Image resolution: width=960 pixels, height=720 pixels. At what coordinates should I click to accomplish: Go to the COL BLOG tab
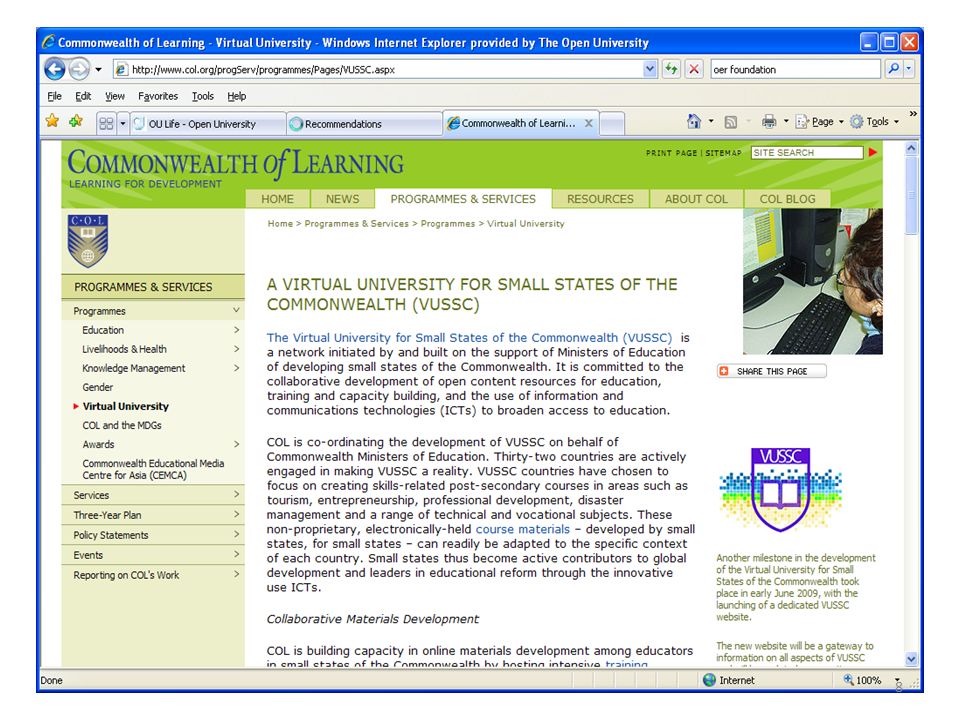787,199
